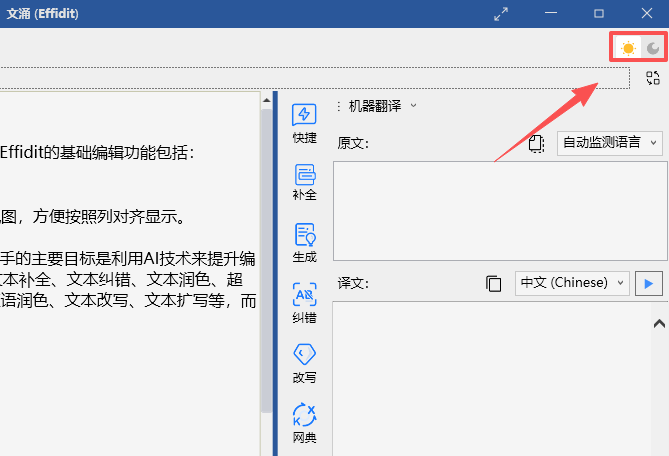Viewport: 669px width, 456px height.
Task: Click the copy icon next to 译文
Action: [x=493, y=283]
